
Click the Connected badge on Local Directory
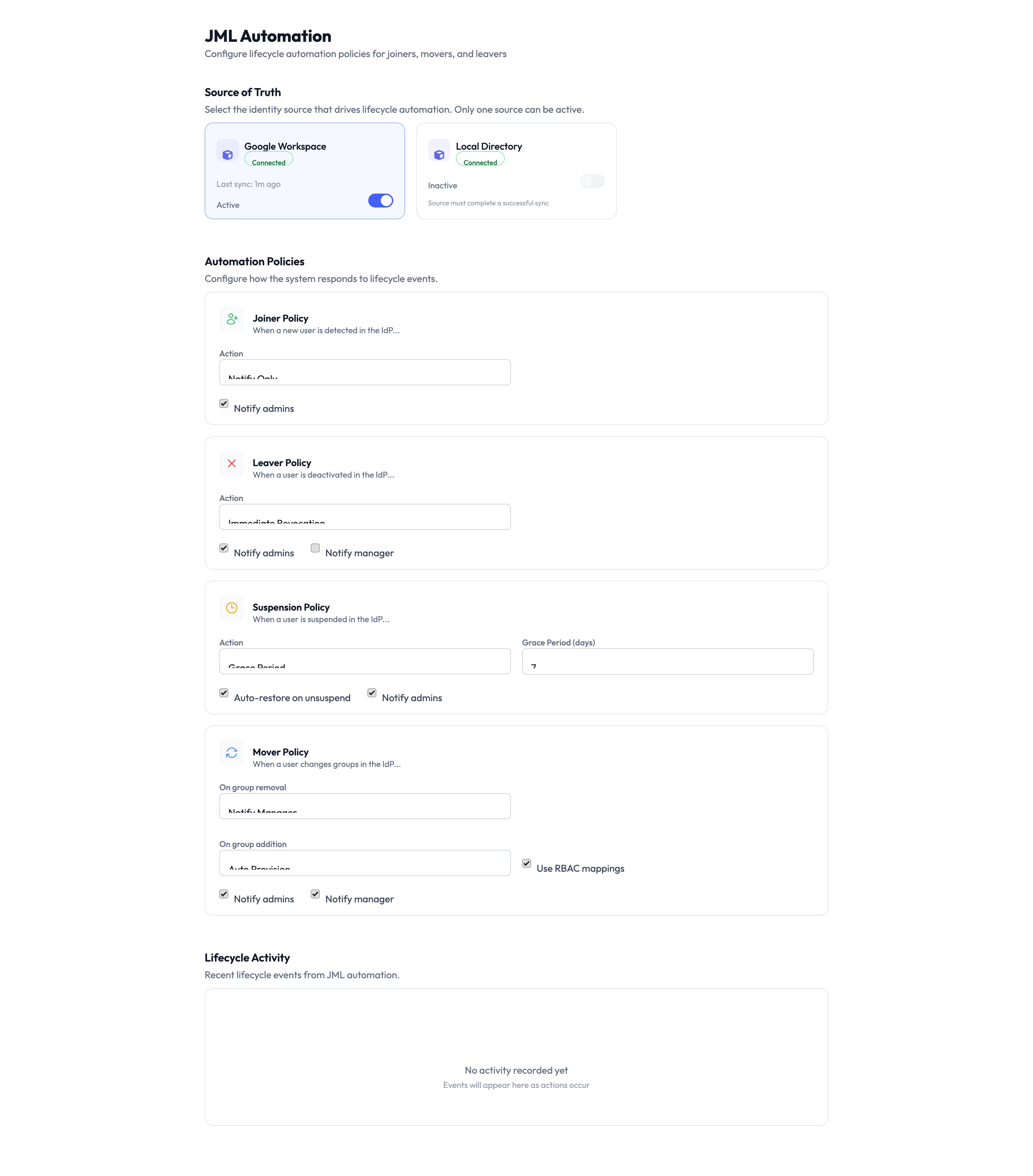click(480, 162)
